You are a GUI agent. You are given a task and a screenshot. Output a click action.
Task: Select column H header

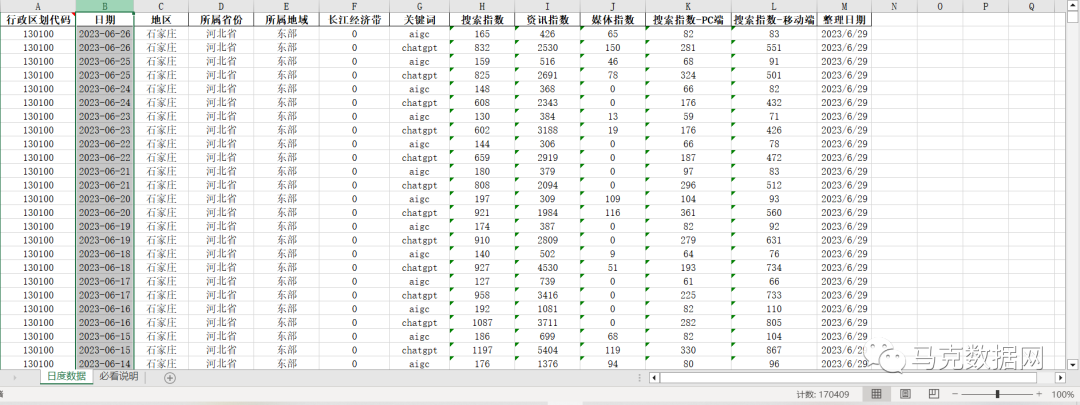point(482,6)
